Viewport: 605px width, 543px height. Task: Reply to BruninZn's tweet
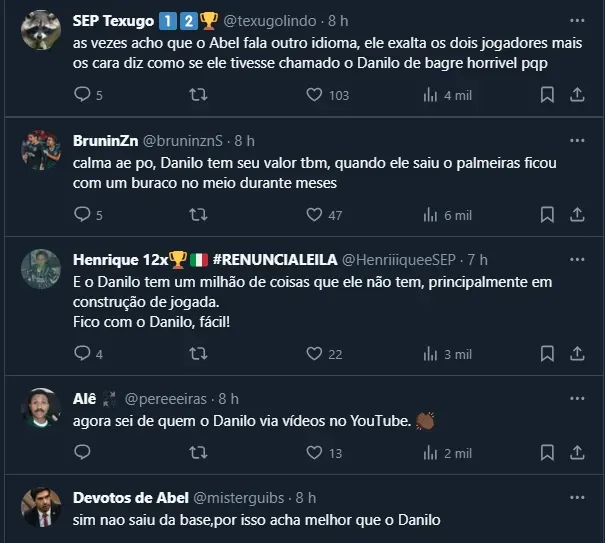(x=82, y=214)
